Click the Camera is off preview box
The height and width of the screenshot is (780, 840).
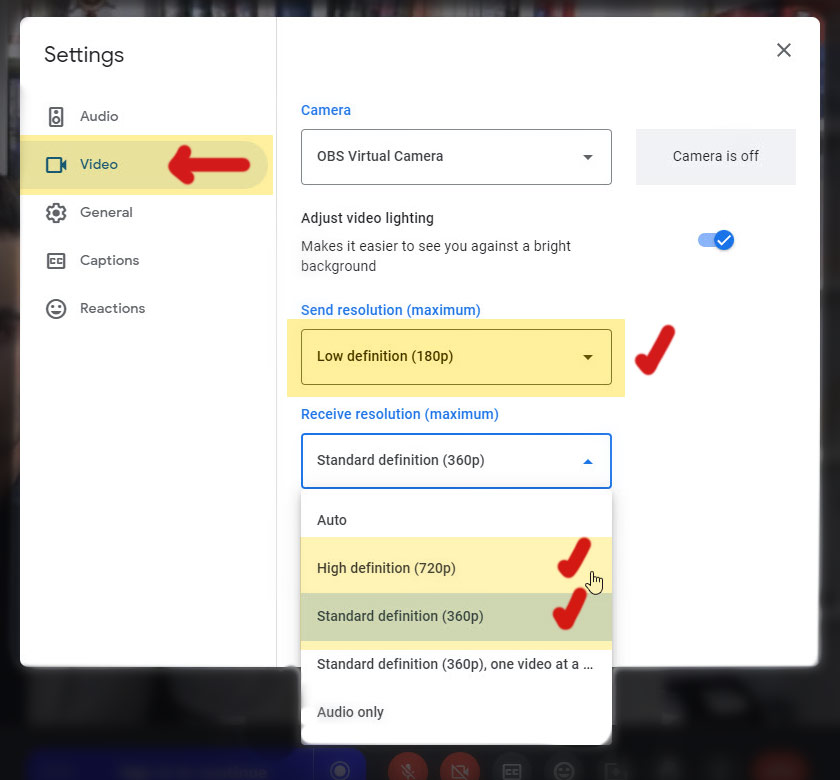[x=716, y=157]
